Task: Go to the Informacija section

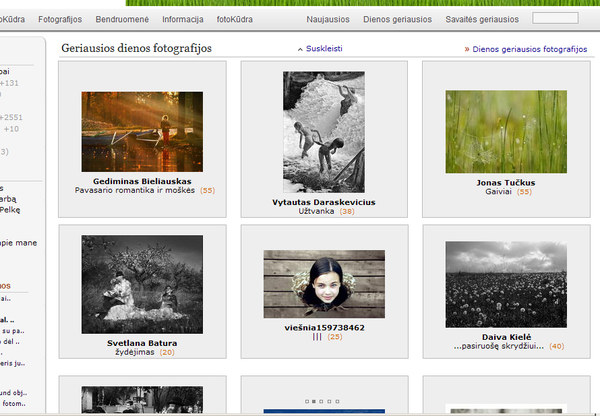Action: 182,19
